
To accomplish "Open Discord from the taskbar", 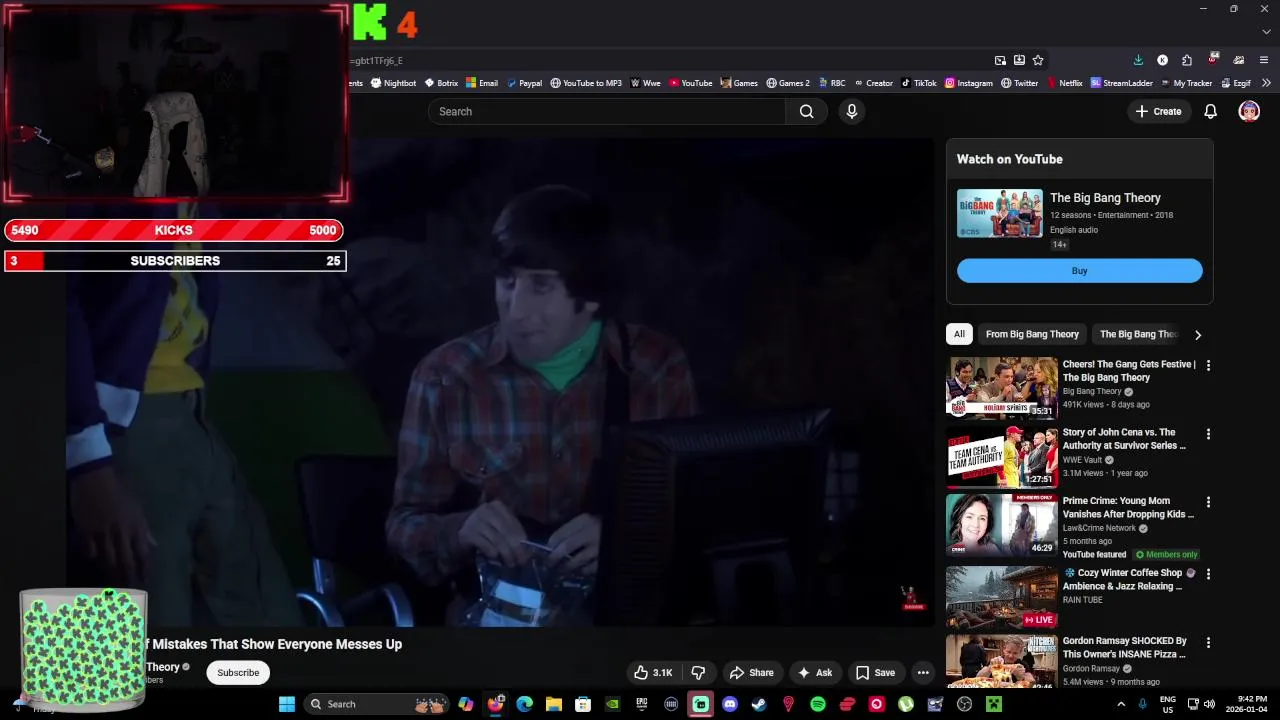I will pos(730,704).
